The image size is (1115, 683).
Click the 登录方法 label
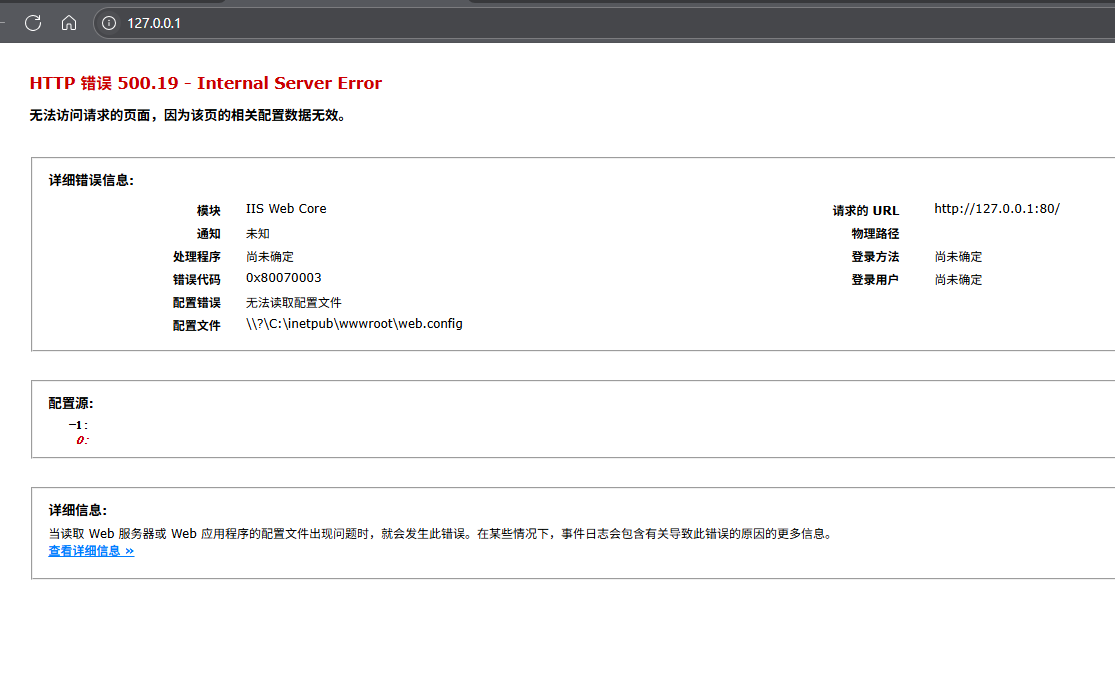pos(875,257)
